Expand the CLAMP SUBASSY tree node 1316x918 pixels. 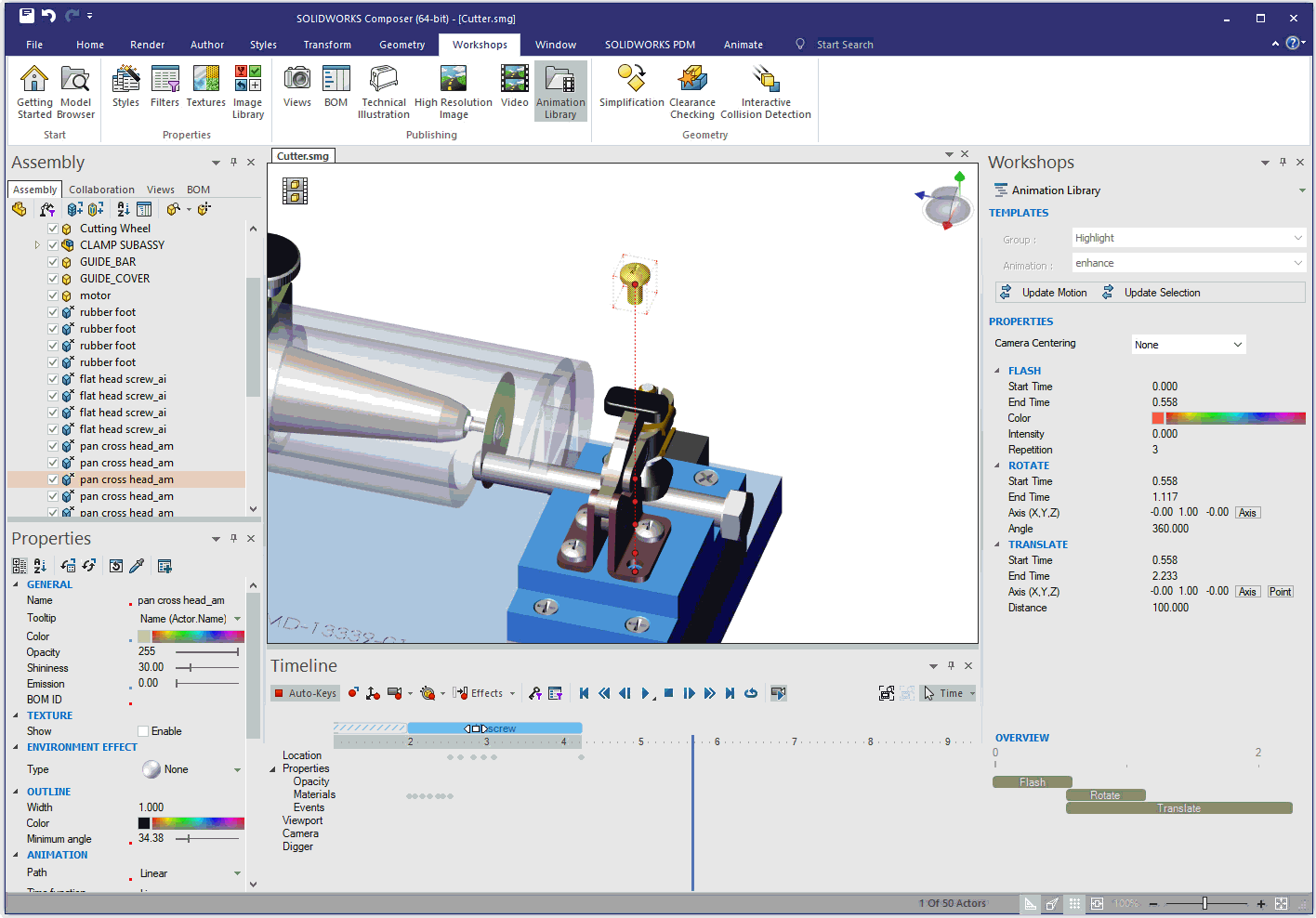coord(37,245)
